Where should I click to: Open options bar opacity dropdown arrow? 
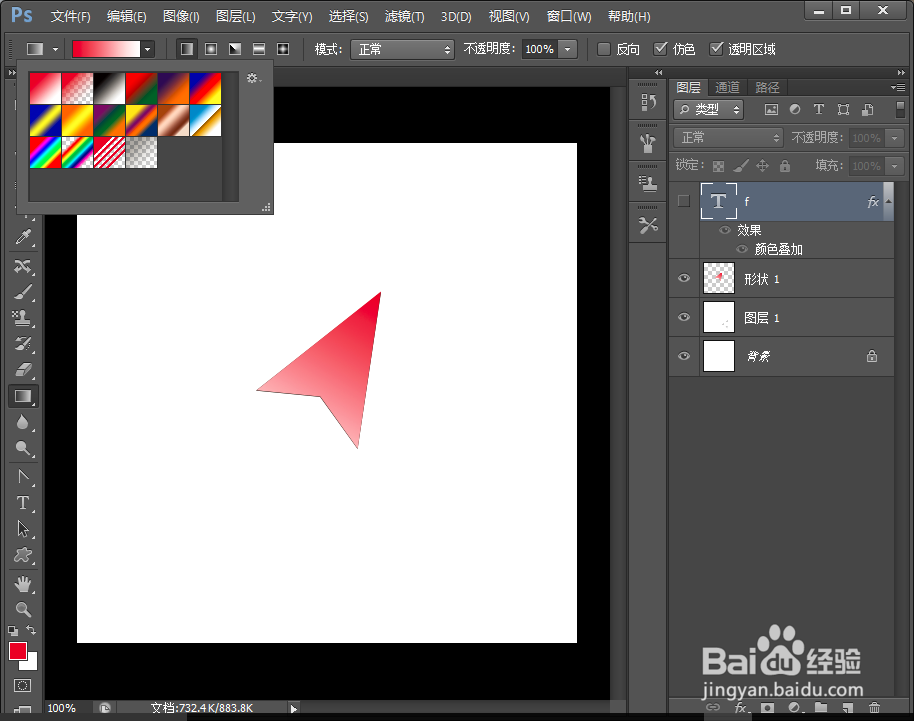pyautogui.click(x=568, y=49)
